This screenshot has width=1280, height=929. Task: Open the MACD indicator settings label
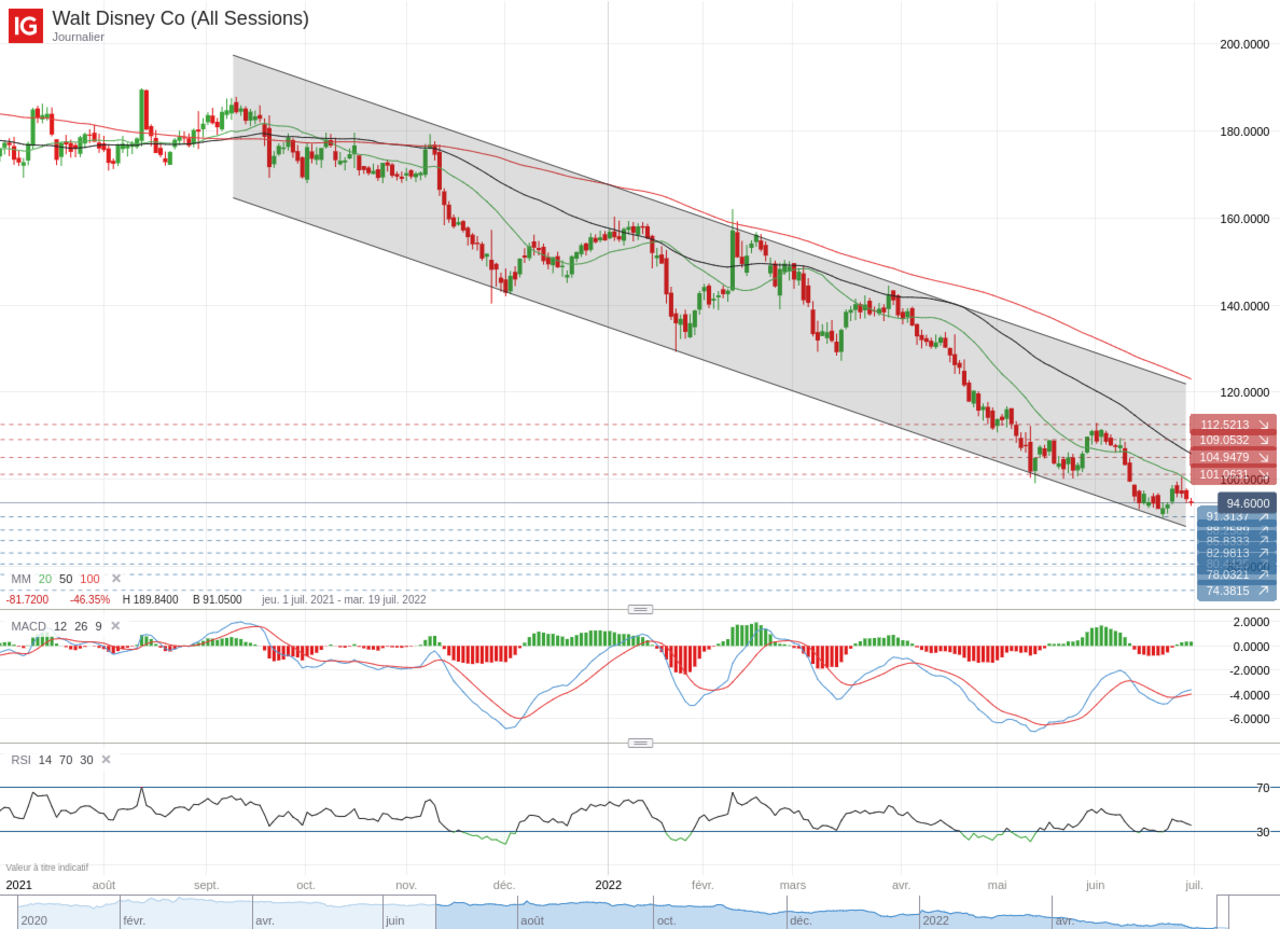point(29,626)
